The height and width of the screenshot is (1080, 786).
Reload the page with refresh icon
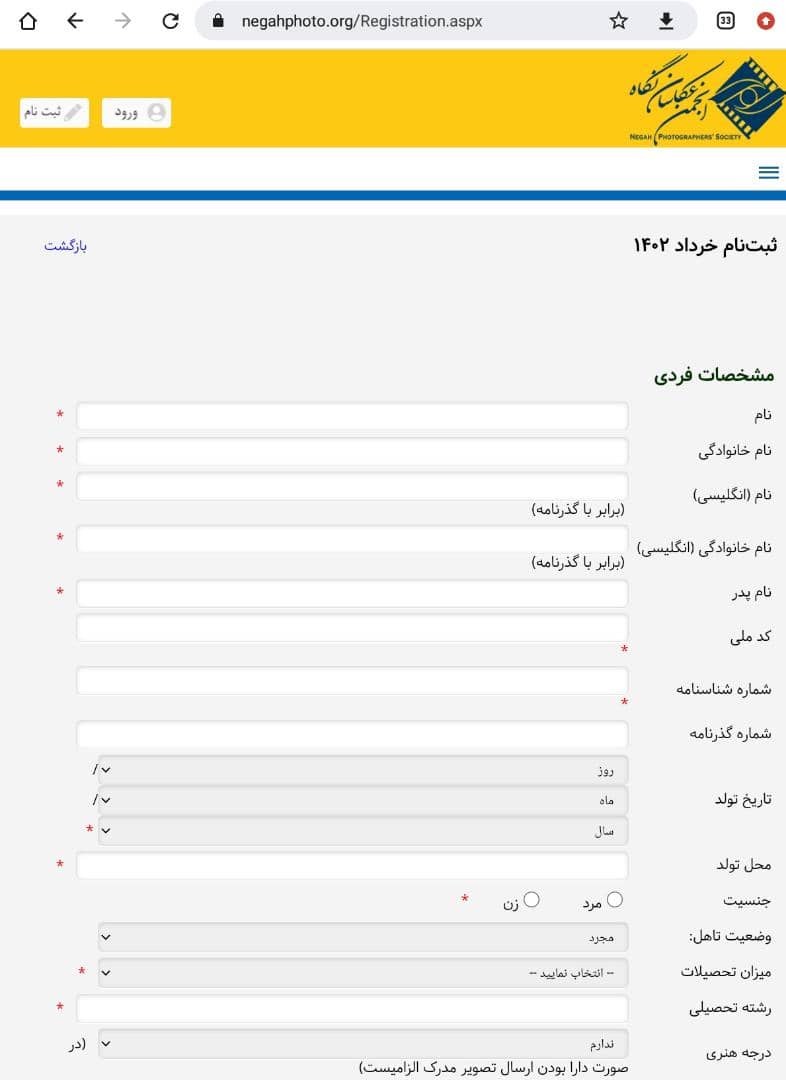point(170,21)
